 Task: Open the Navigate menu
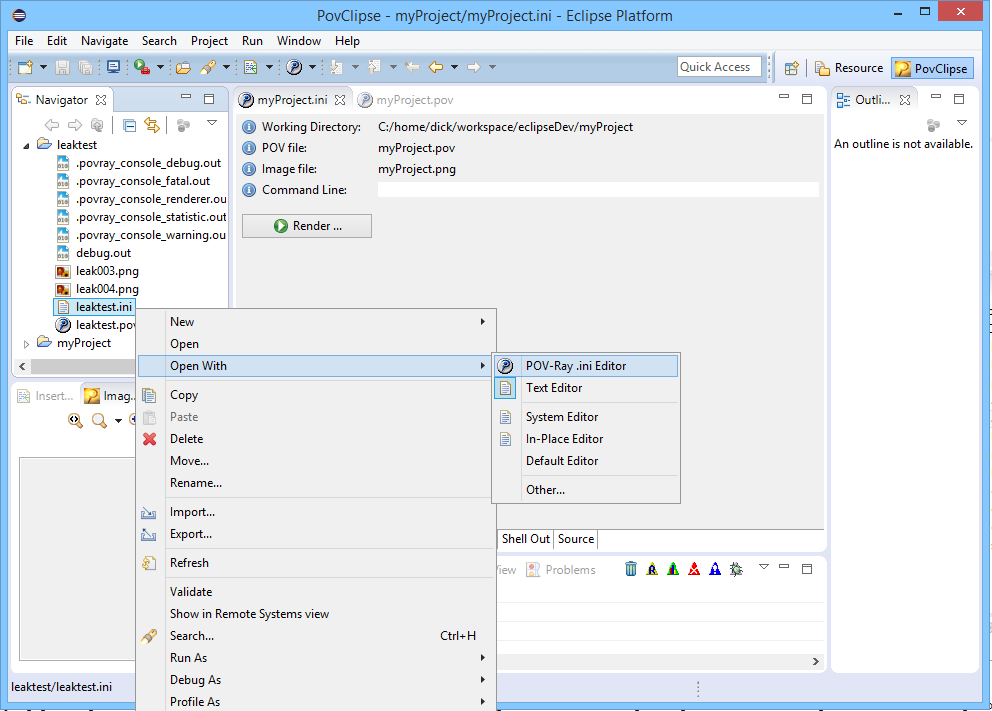pos(104,41)
